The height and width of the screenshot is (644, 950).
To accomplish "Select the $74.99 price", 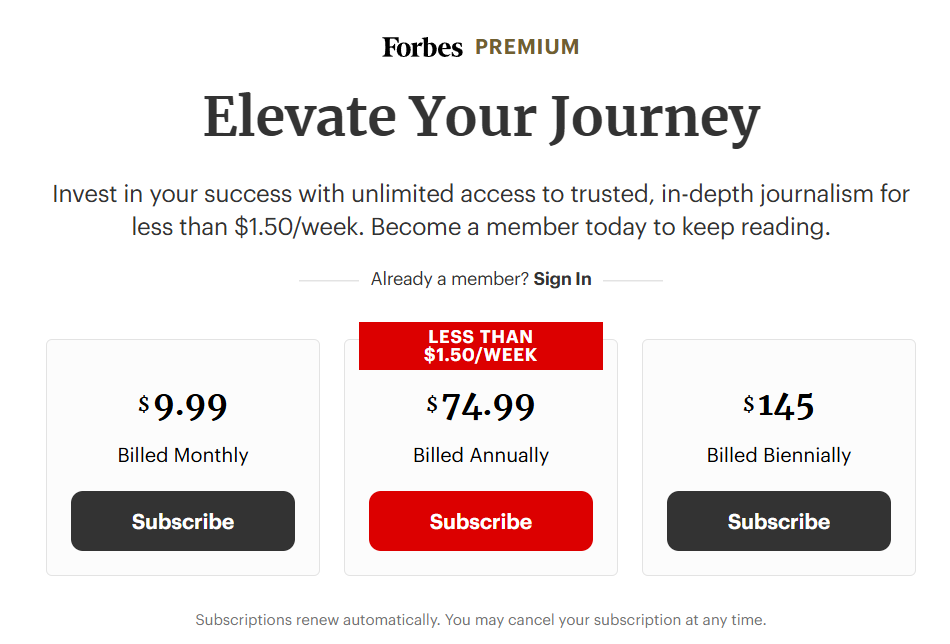I will coord(481,407).
